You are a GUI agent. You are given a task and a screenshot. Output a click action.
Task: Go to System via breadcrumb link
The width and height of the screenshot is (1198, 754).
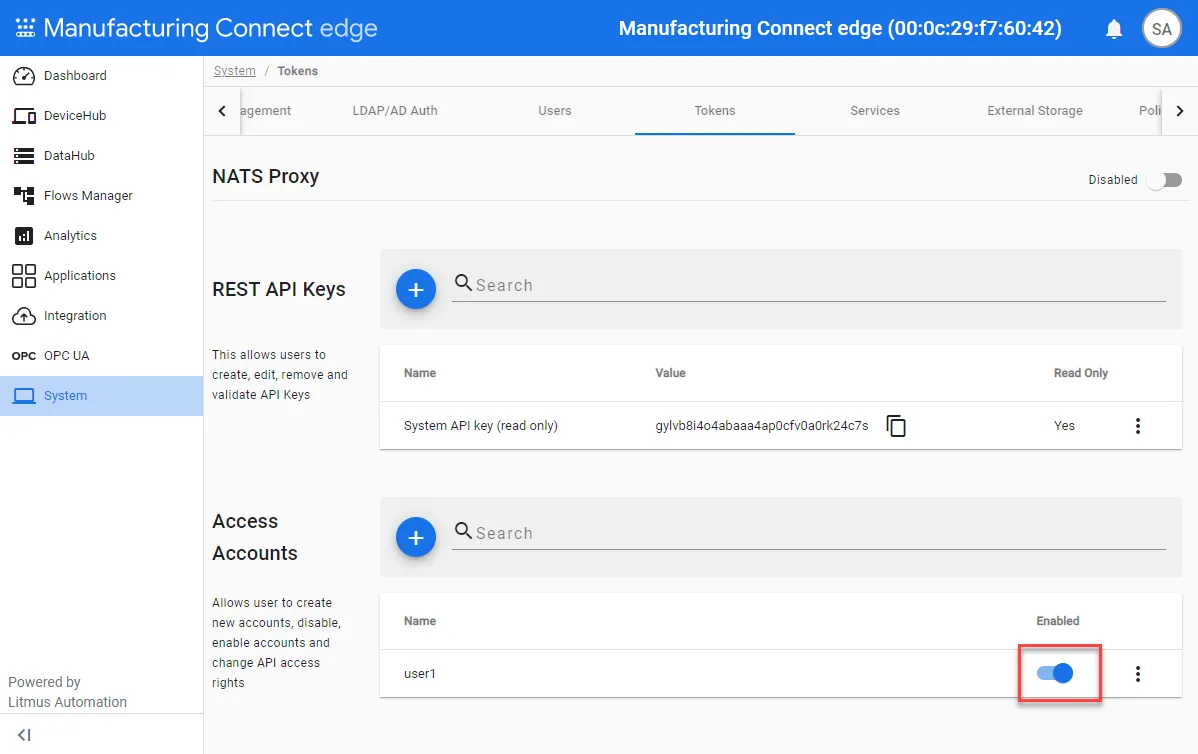pos(235,71)
